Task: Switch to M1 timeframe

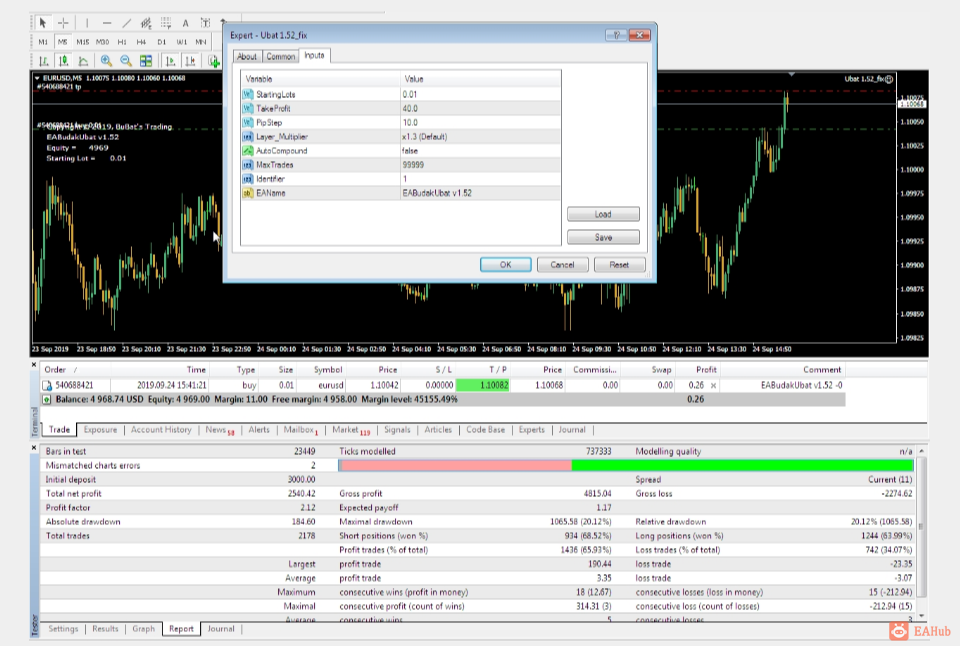Action: point(43,42)
